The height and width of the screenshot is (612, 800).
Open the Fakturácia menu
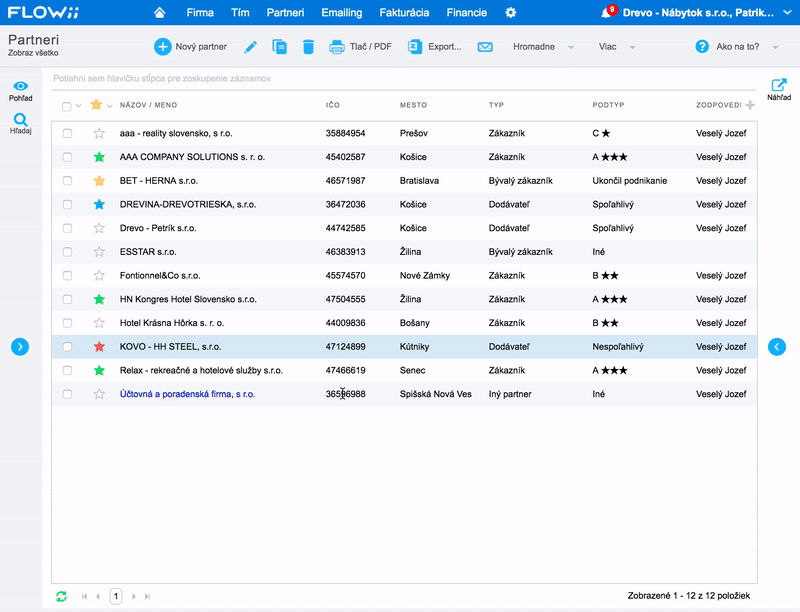pos(404,13)
